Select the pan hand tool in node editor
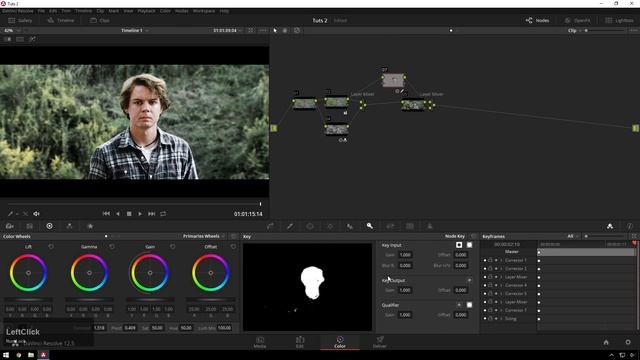The width and height of the screenshot is (640, 360). click(x=285, y=31)
